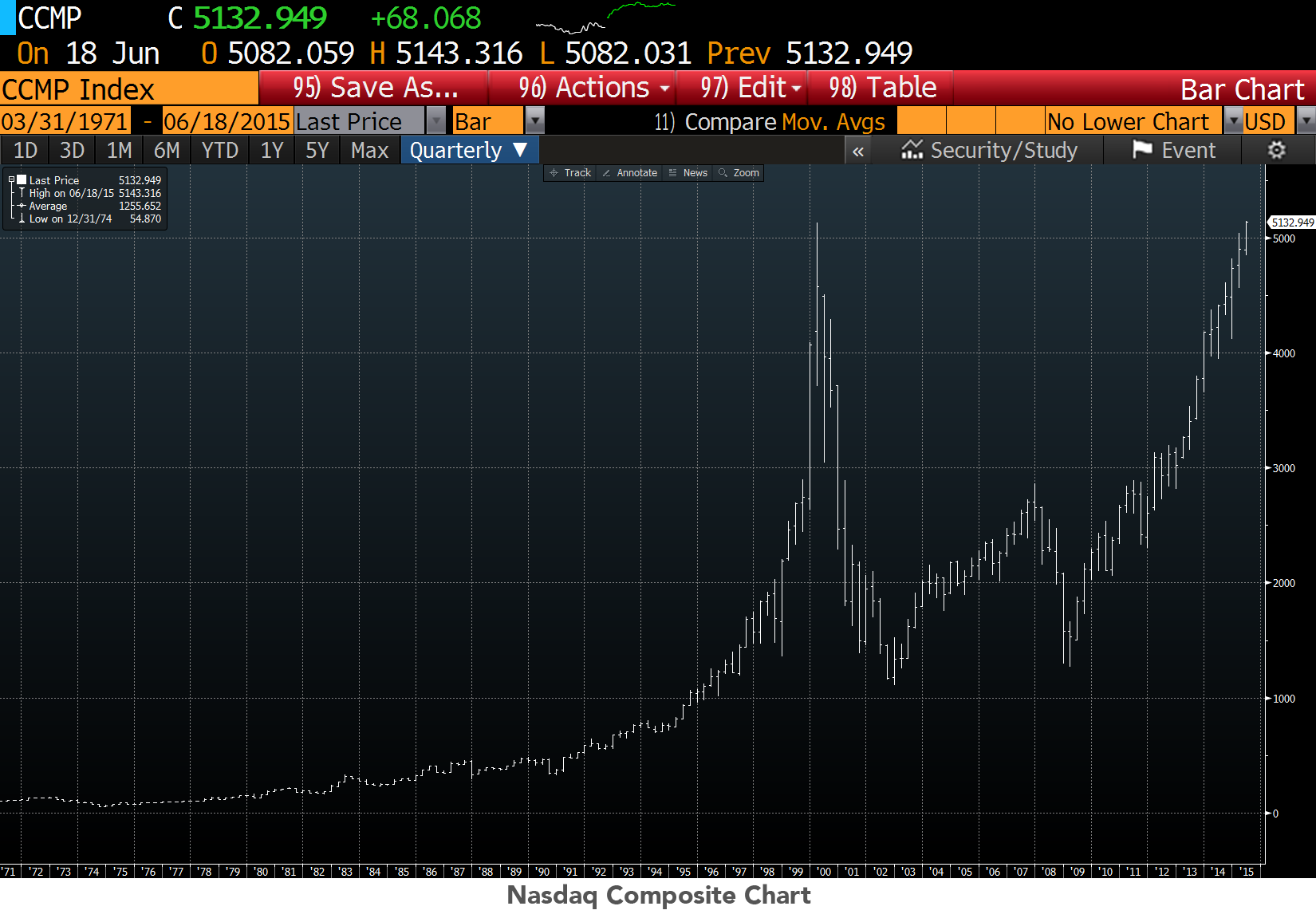This screenshot has width=1316, height=918.
Task: Click the No Lower Chart field
Action: tap(1133, 121)
